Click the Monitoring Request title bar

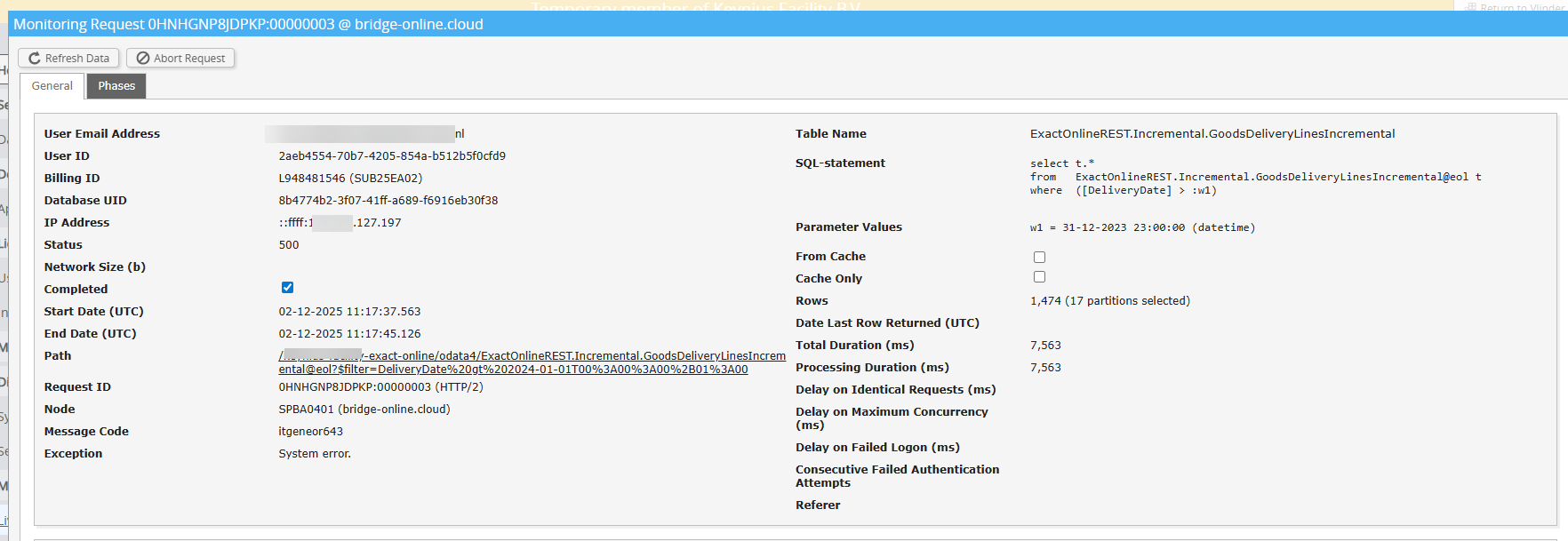tap(249, 25)
